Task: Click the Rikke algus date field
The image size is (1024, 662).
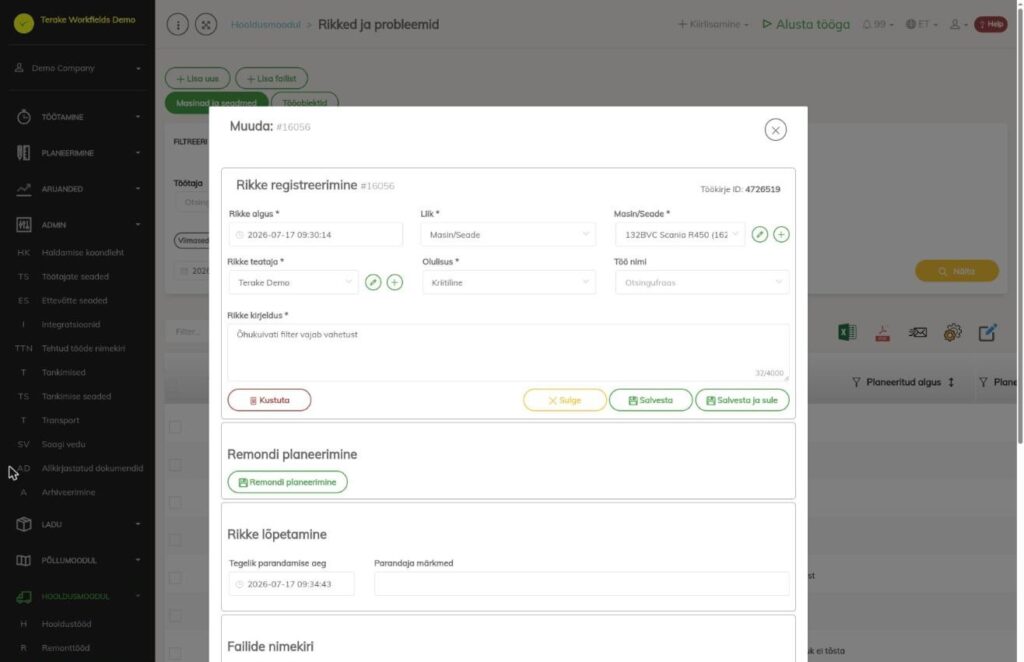Action: point(315,234)
